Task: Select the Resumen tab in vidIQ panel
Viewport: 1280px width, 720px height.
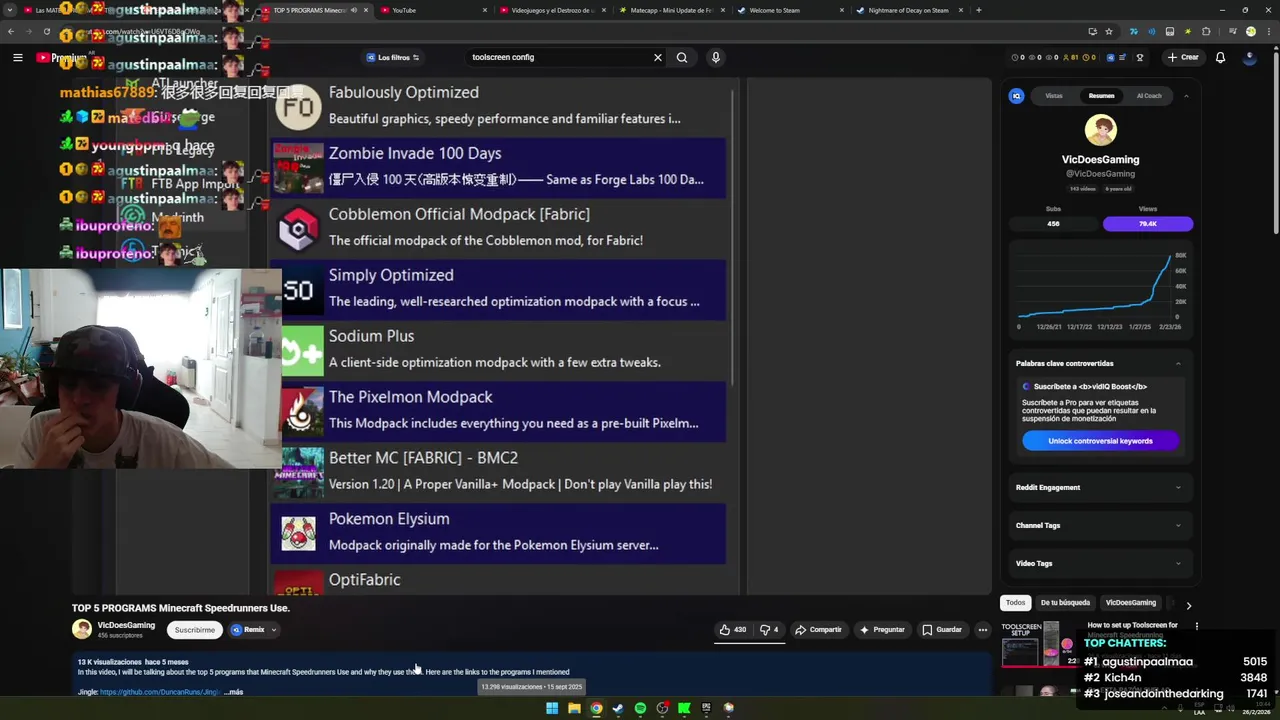Action: pyautogui.click(x=1102, y=96)
